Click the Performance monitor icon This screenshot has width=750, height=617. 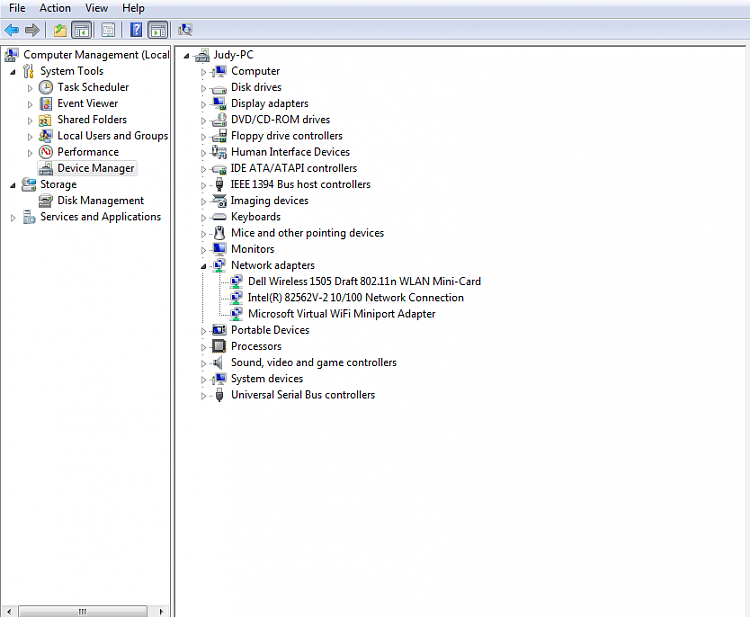point(46,152)
